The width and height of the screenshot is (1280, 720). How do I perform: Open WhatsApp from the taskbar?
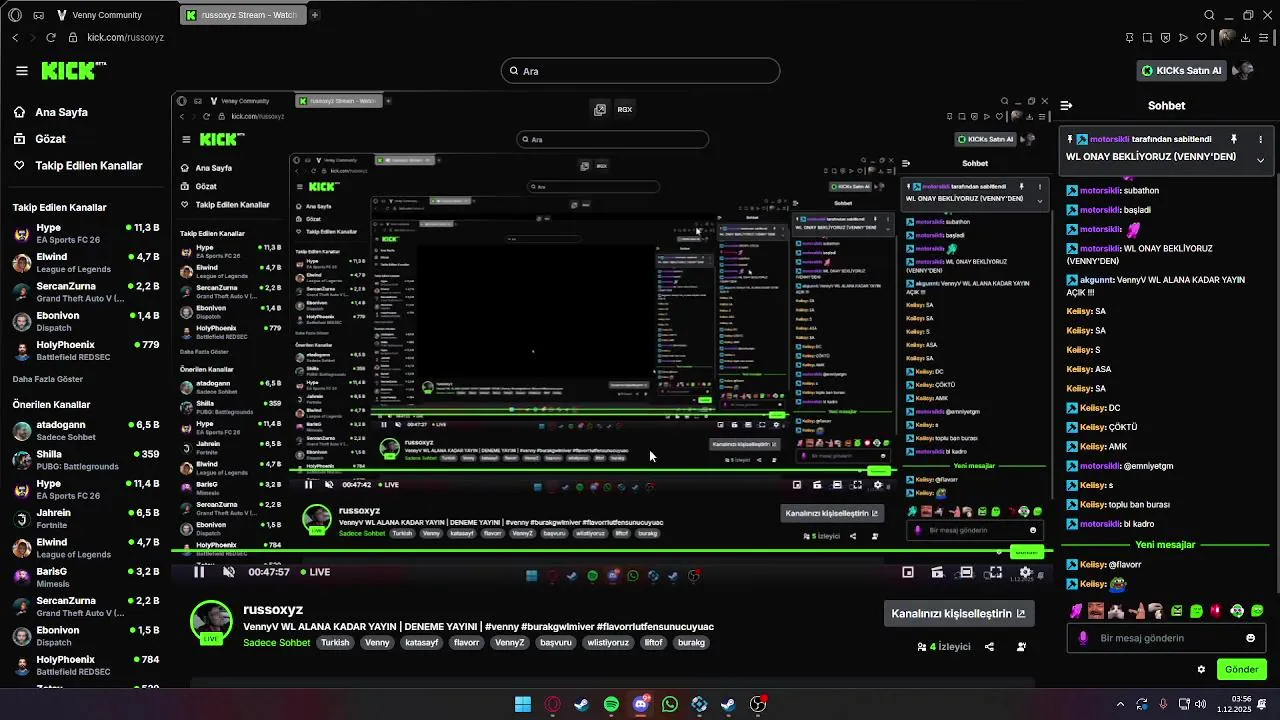pos(670,704)
